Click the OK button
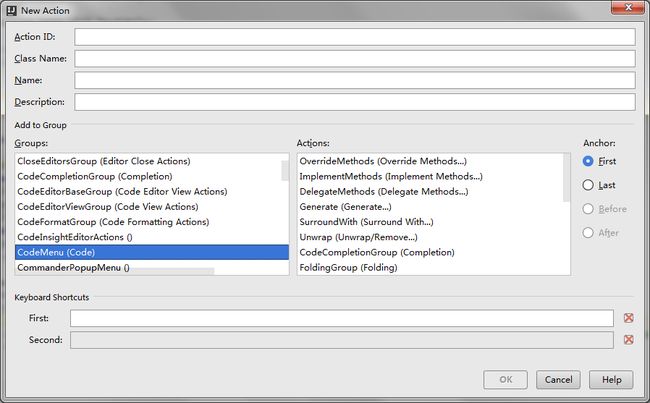Viewport: 650px width, 403px height. coord(505,379)
